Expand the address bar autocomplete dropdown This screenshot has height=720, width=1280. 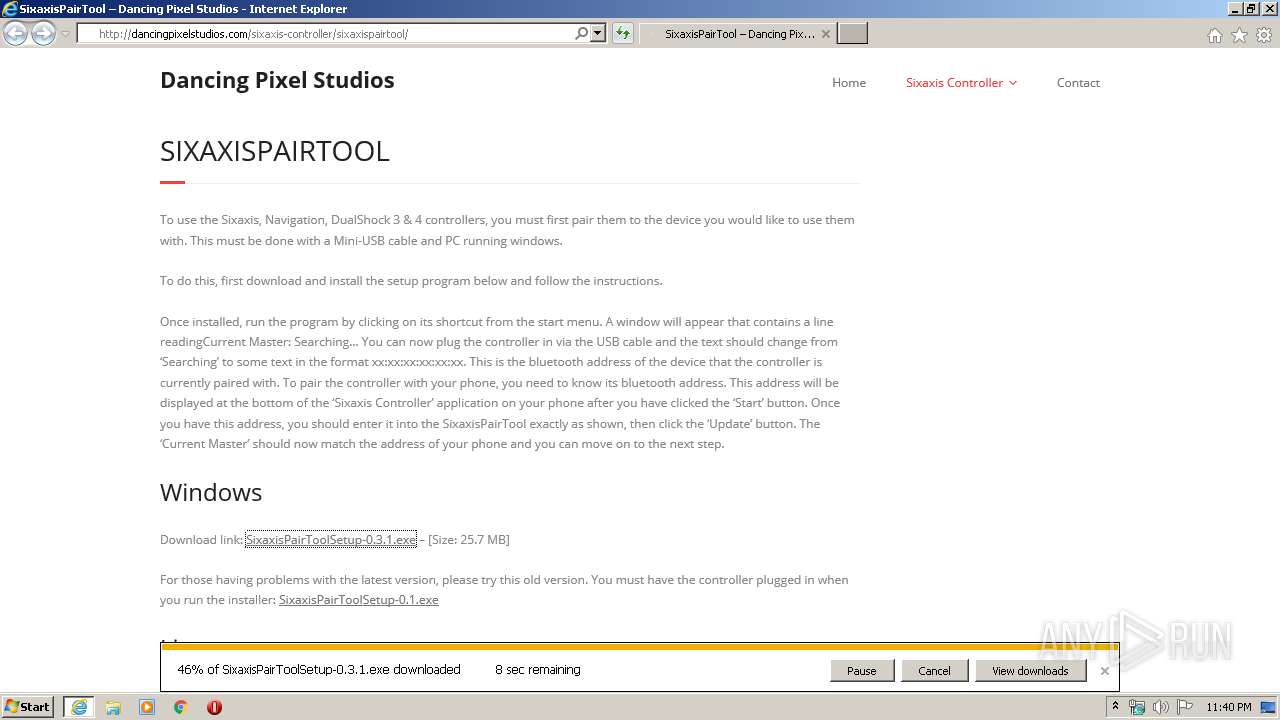tap(598, 34)
